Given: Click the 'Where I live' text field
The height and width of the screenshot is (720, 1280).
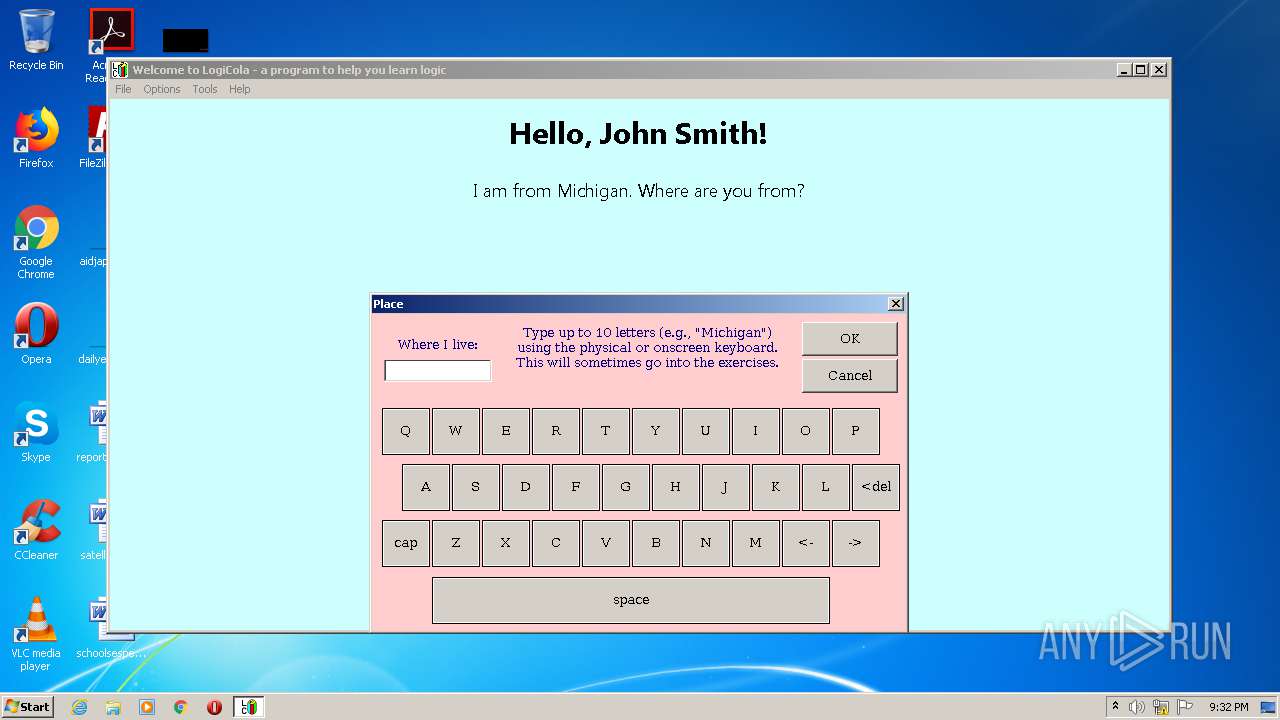Looking at the screenshot, I should pos(438,371).
